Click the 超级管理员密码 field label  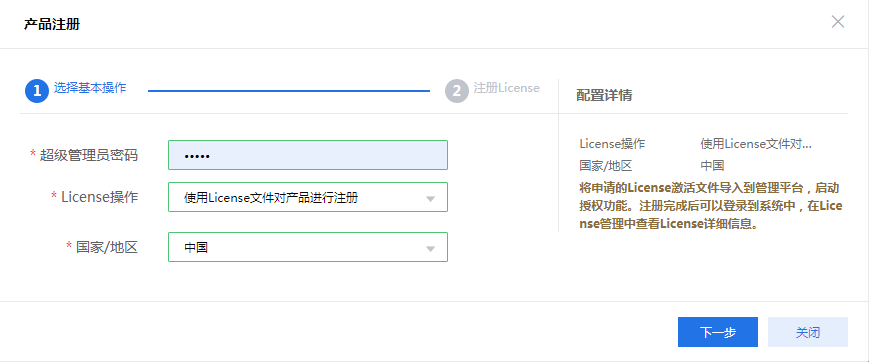click(x=89, y=155)
